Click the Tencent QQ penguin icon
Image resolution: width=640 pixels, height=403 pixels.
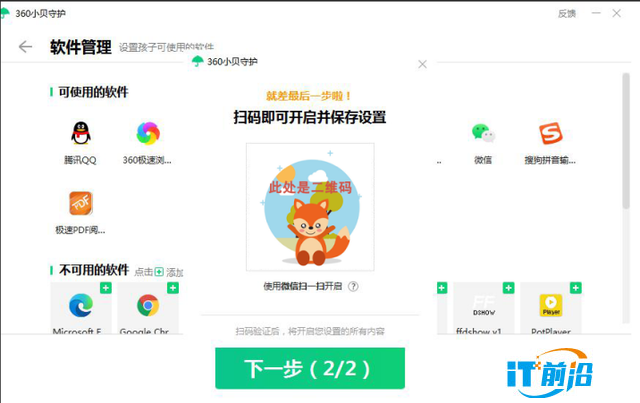(x=81, y=134)
